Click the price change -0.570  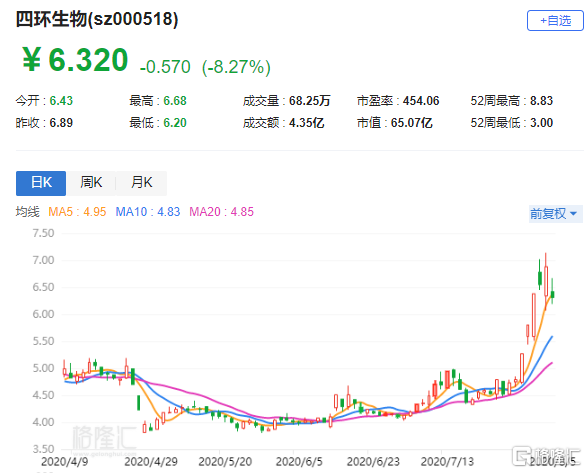pyautogui.click(x=165, y=67)
